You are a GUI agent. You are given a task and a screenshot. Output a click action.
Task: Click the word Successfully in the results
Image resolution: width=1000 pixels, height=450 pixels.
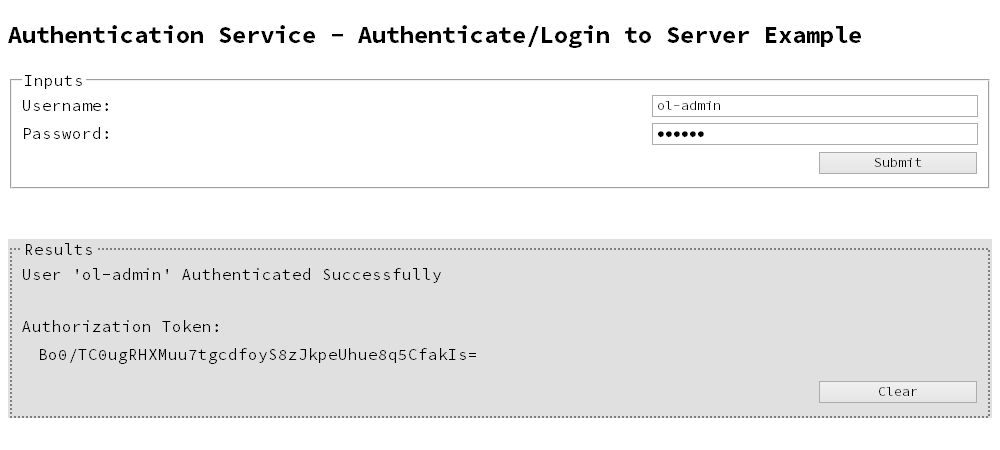point(382,275)
